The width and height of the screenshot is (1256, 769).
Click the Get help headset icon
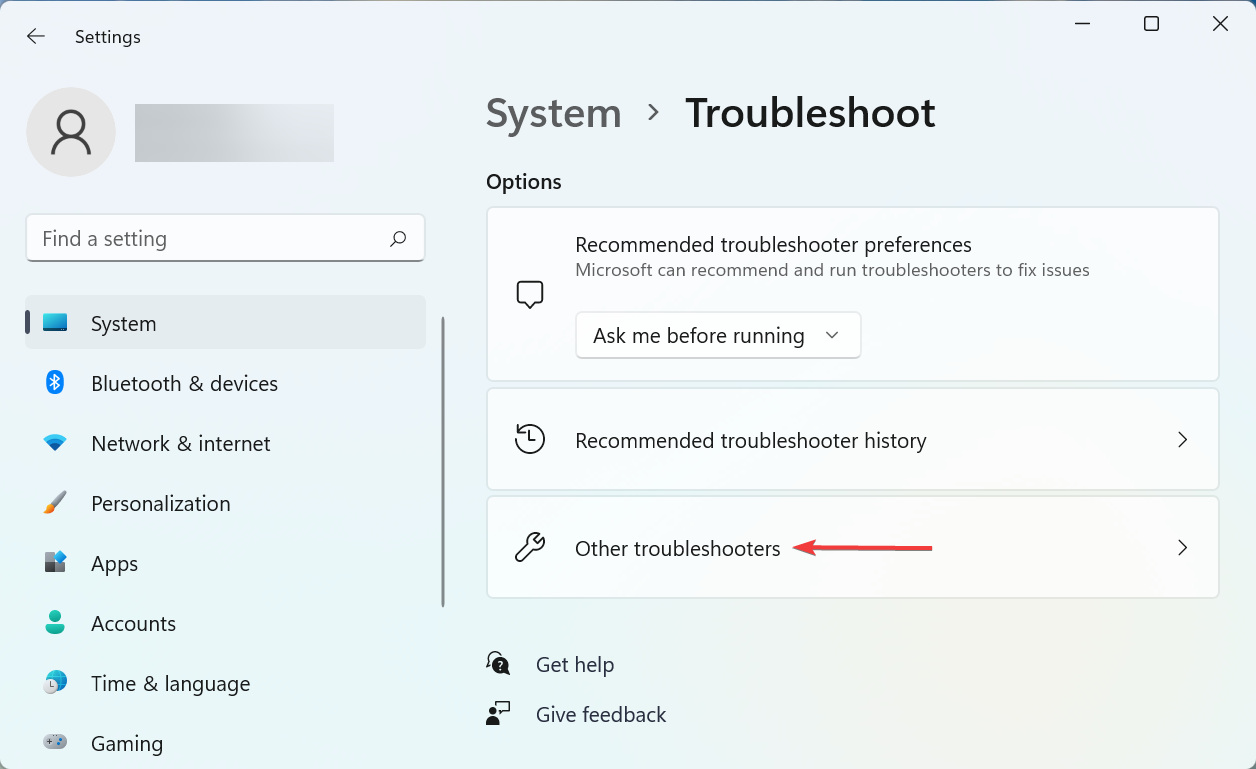coord(498,663)
